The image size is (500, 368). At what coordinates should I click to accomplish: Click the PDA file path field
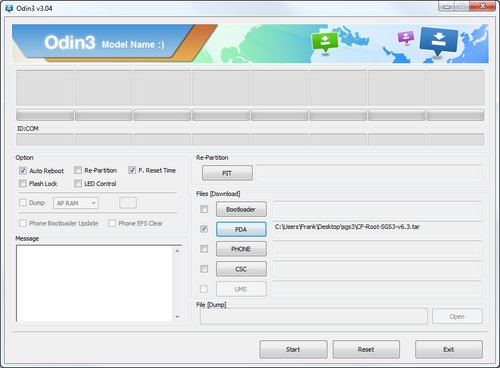[x=377, y=229]
